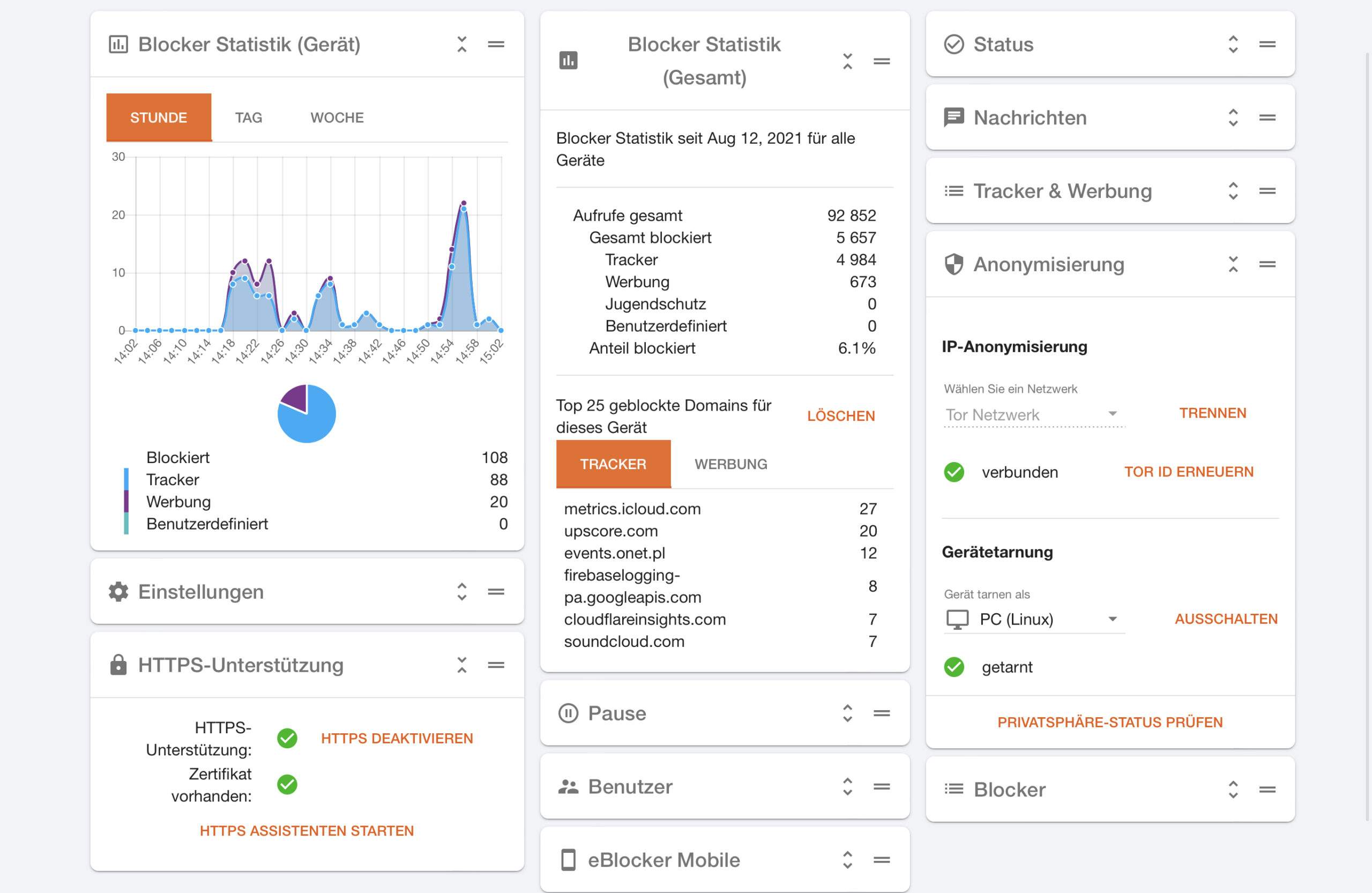Click the Anonymisierung shield icon

coord(953,265)
